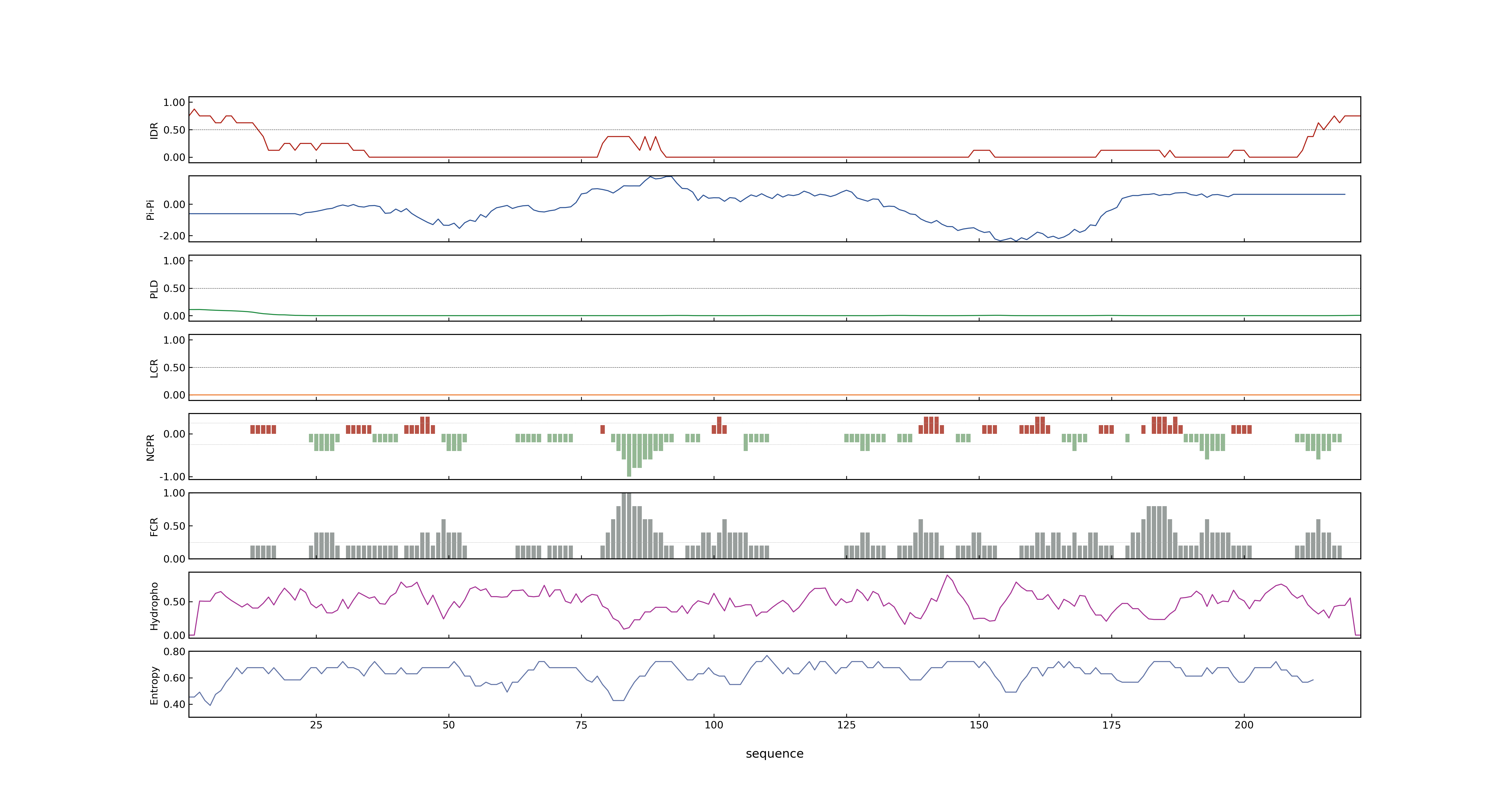Click the 0.00 tick on Hydropho axis
This screenshot has height=806, width=1512.
pos(174,635)
